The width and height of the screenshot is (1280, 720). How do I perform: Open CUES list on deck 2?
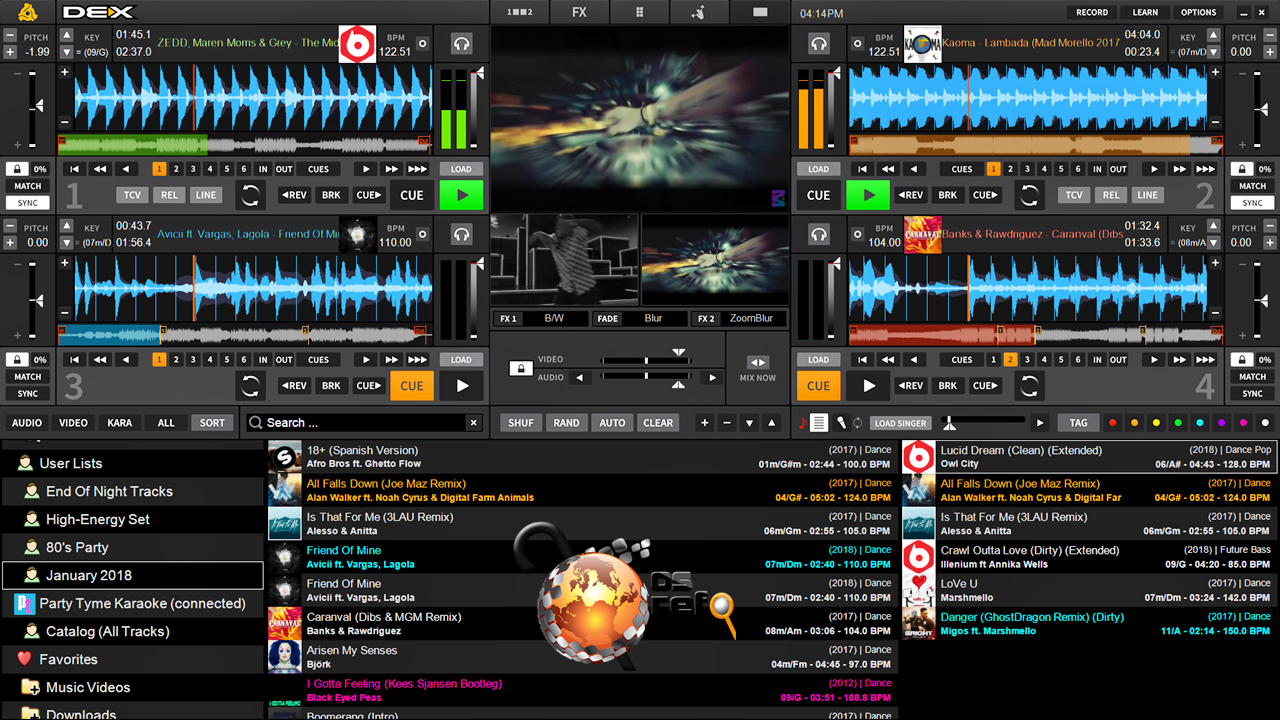tap(962, 169)
